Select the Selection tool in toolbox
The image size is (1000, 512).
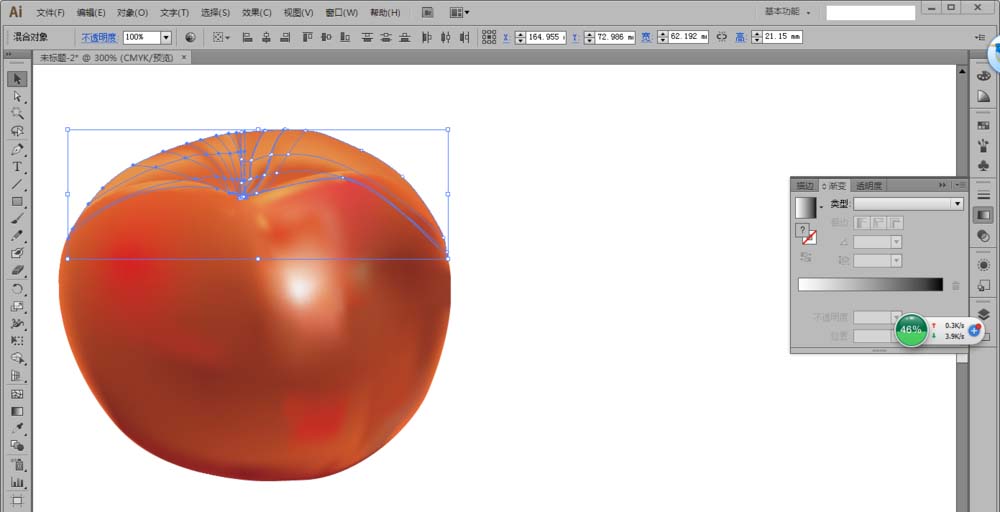pos(17,79)
